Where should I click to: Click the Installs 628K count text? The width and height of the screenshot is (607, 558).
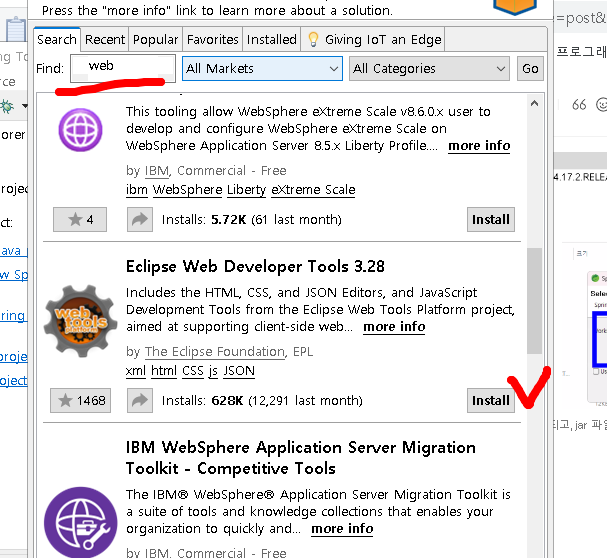tap(262, 400)
